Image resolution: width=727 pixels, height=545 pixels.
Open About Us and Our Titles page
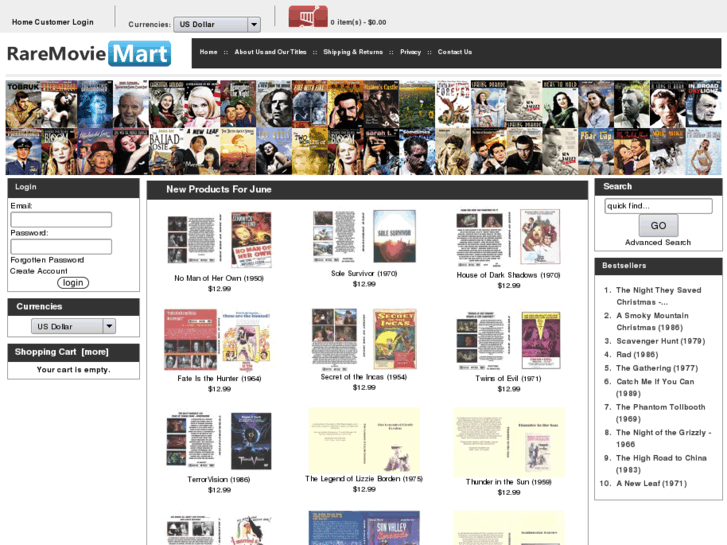[270, 52]
